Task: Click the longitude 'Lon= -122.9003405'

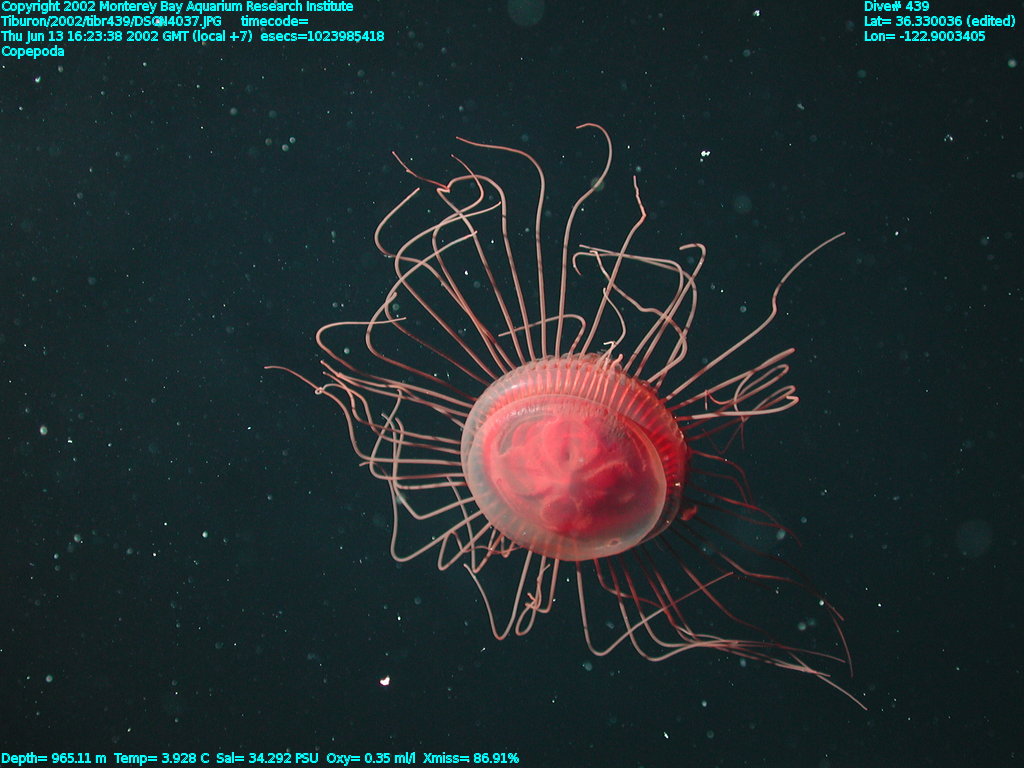Action: 924,36
